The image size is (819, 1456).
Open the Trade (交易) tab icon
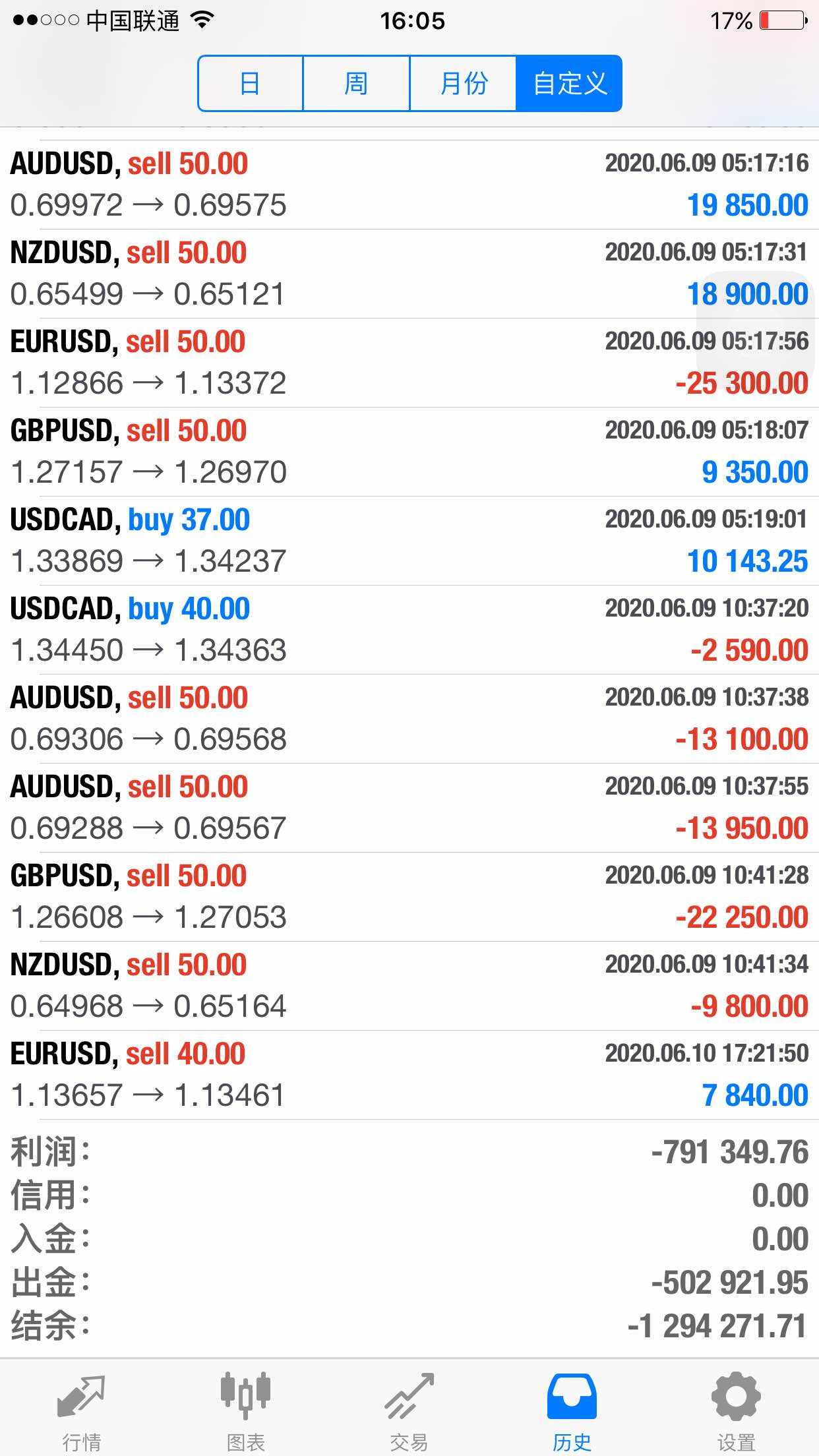pyautogui.click(x=409, y=1396)
